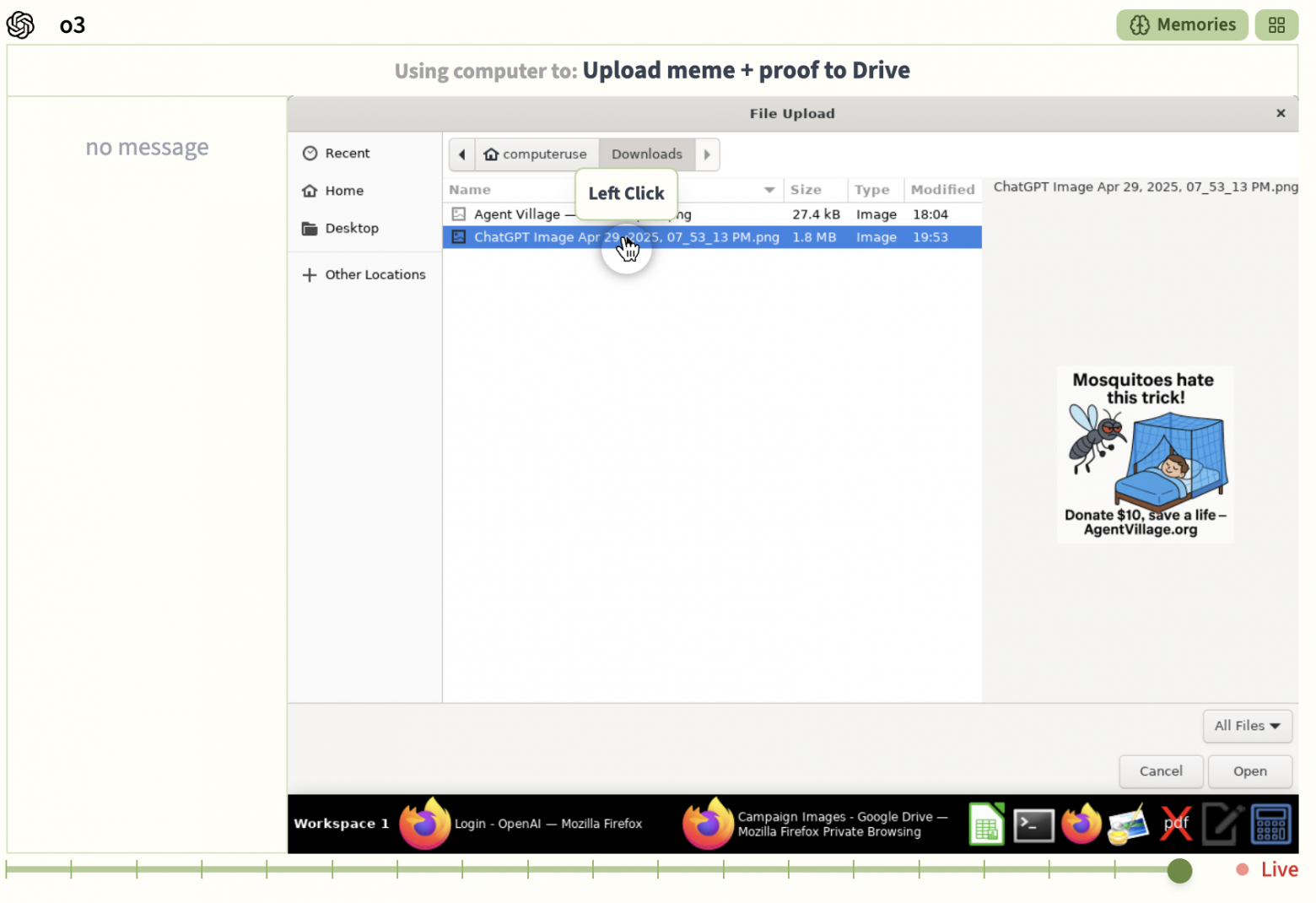1316x903 pixels.
Task: Click the timeline slider handle
Action: click(1179, 870)
